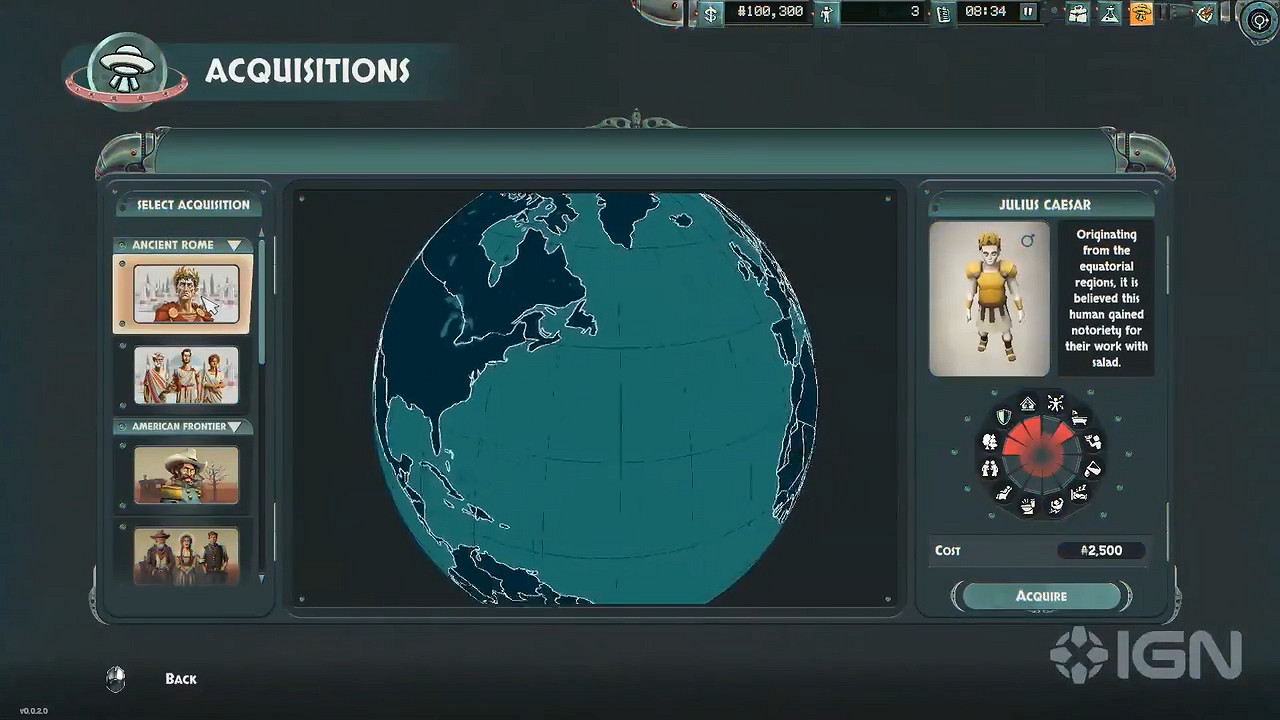The height and width of the screenshot is (720, 1280).
Task: Click the bathtub hygiene icon on needs wheel
Action: click(x=1079, y=418)
